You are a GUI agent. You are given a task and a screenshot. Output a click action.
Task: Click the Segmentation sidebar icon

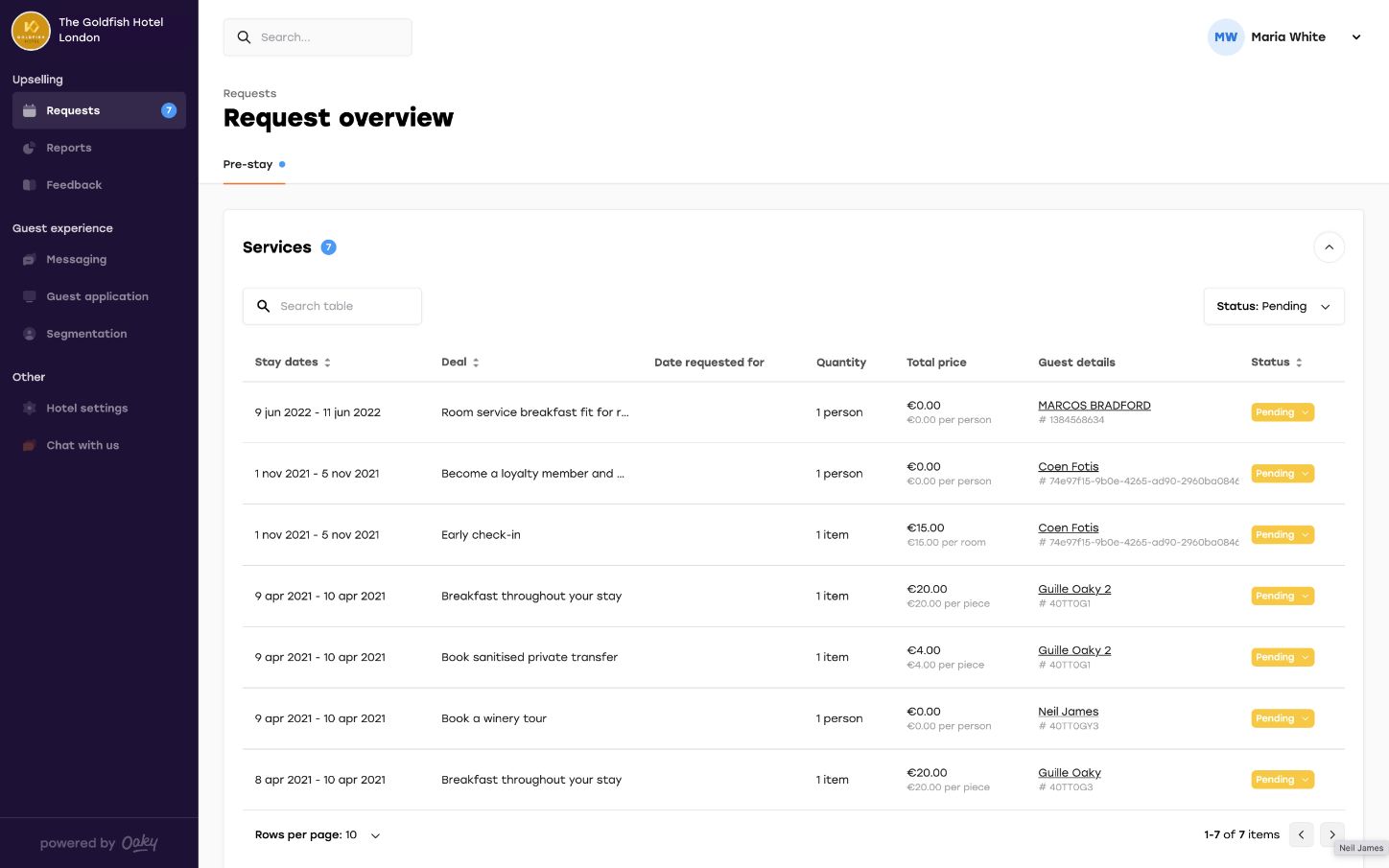point(29,334)
